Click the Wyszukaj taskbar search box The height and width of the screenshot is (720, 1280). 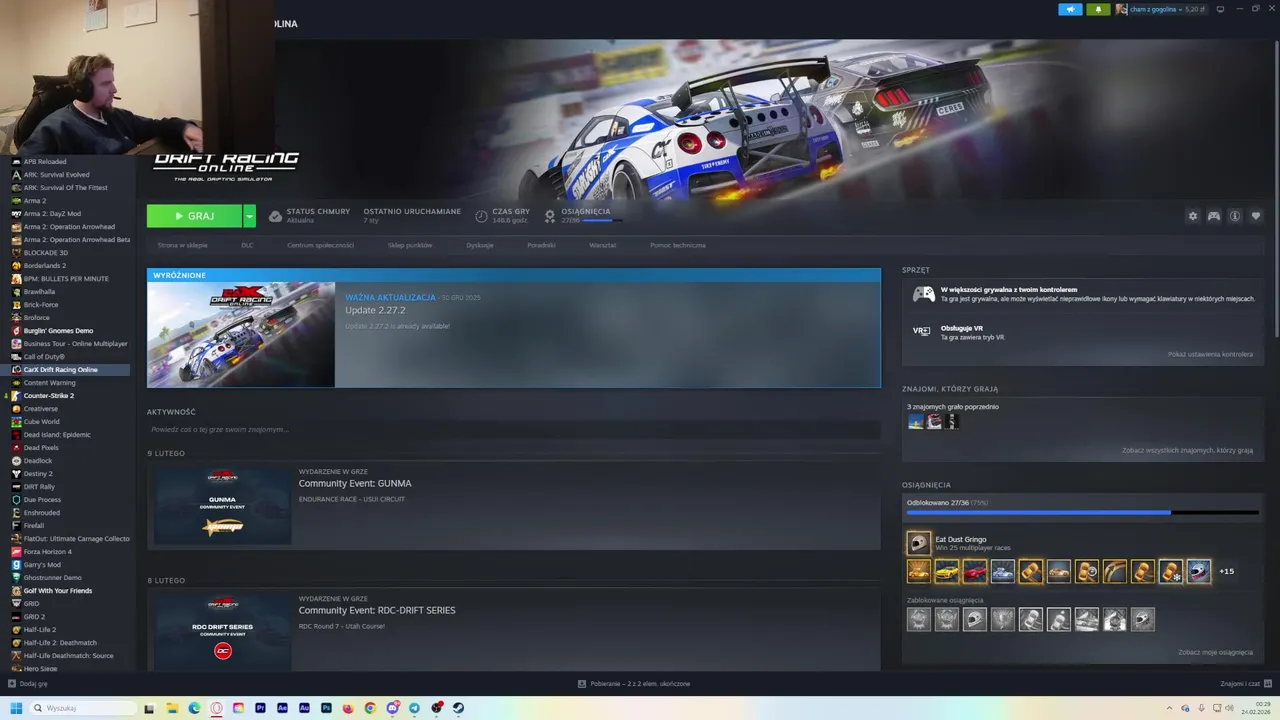[x=84, y=708]
